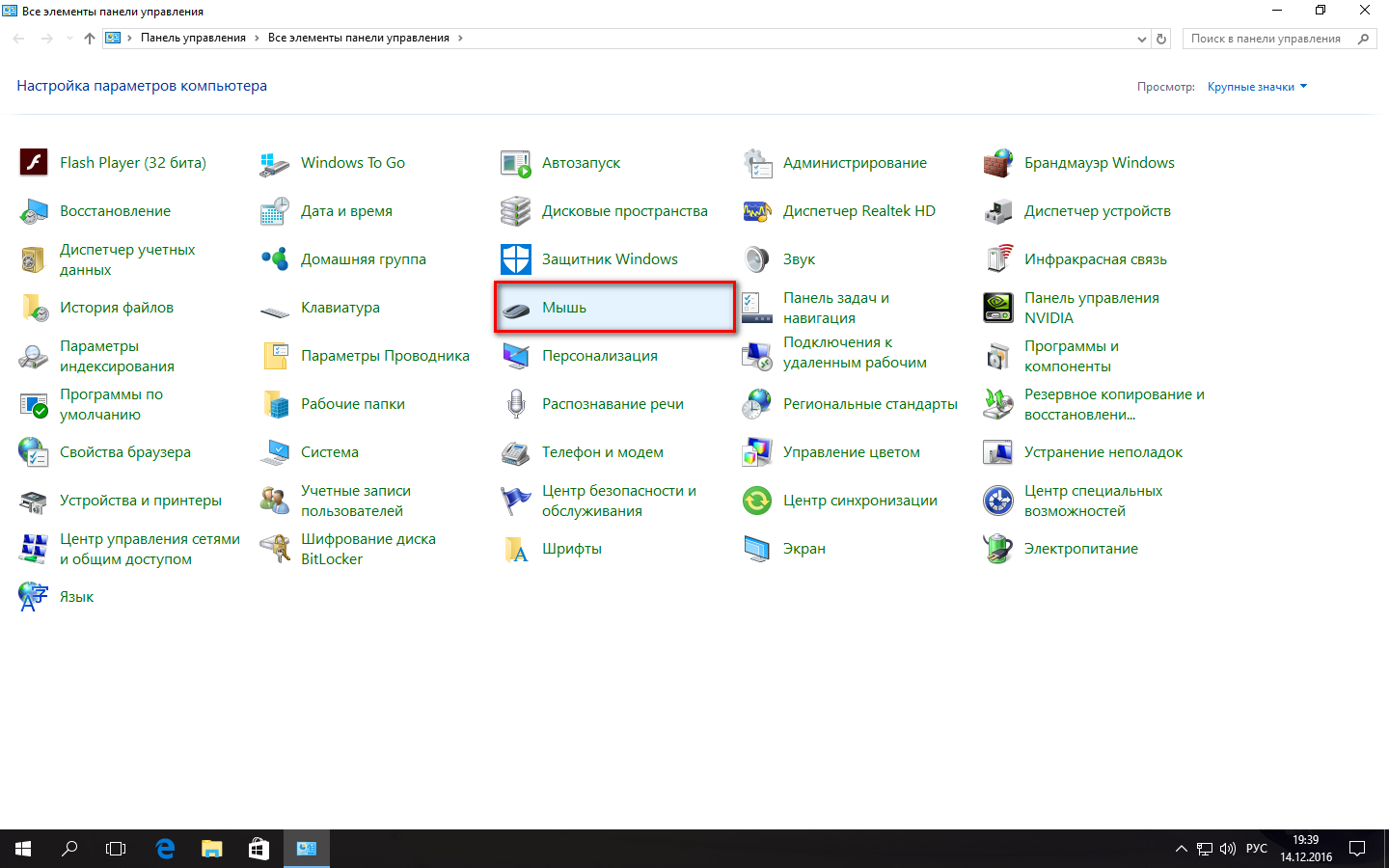Open taskbar search magnifier

[69, 849]
